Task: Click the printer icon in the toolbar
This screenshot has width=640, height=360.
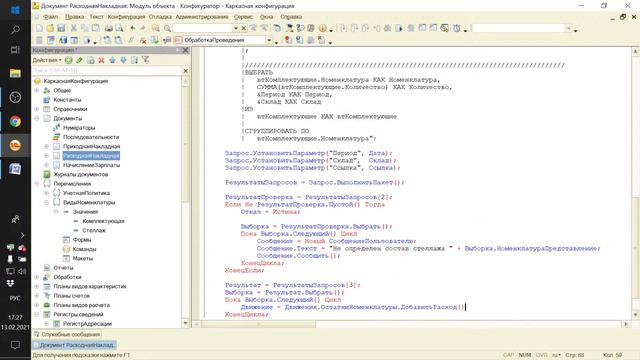Action: click(109, 28)
